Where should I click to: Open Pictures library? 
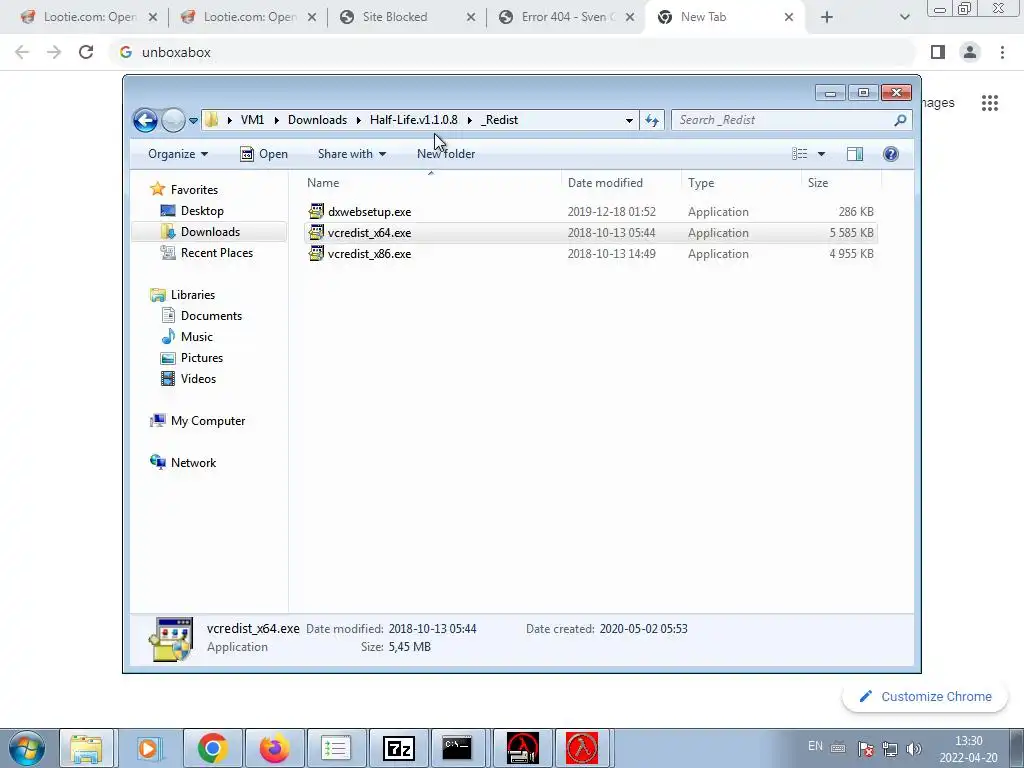pos(202,358)
